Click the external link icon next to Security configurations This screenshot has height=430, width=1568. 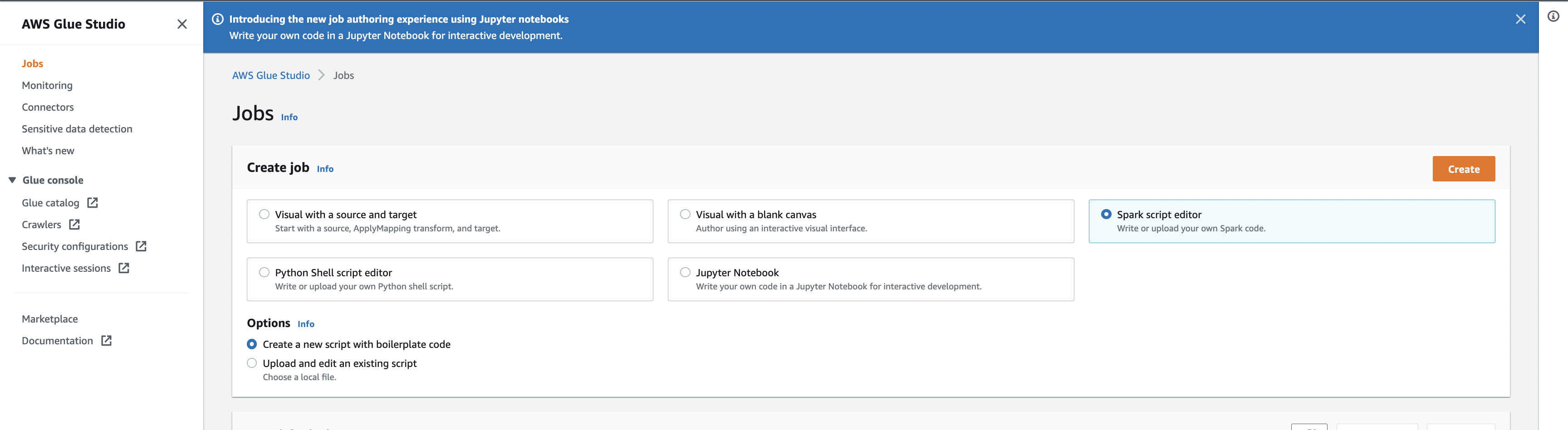point(141,246)
